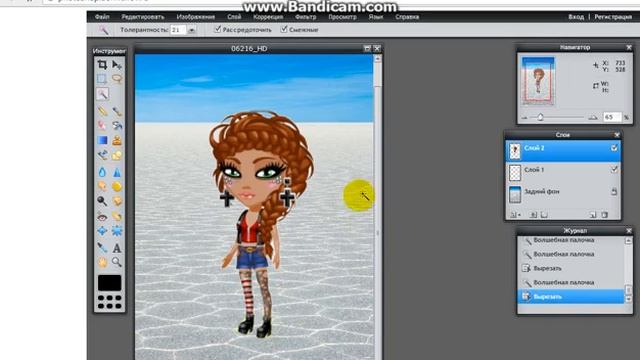Viewport: 640px width, 360px height.
Task: Select the Zoom magnifier tool
Action: tap(117, 262)
